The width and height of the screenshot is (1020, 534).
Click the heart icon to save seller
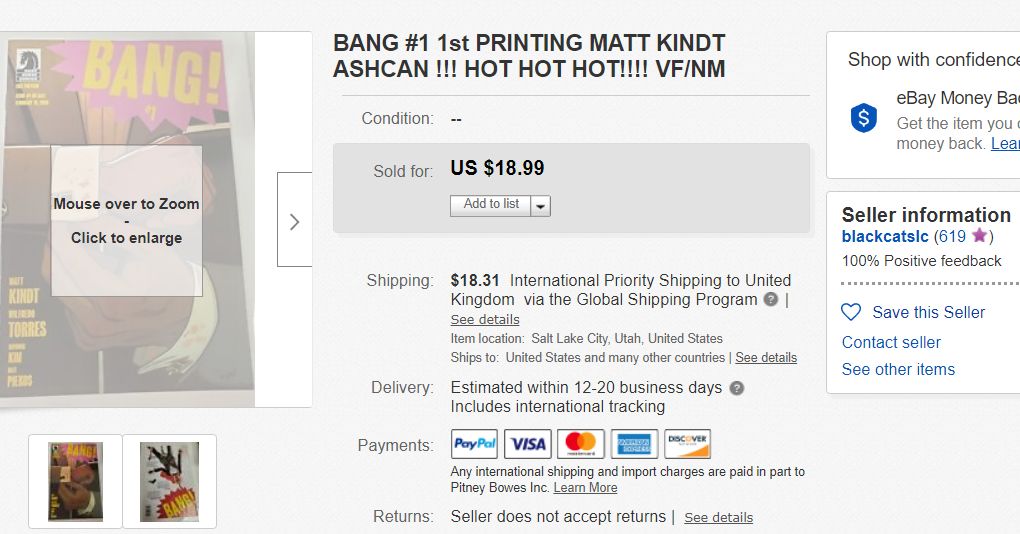click(851, 313)
